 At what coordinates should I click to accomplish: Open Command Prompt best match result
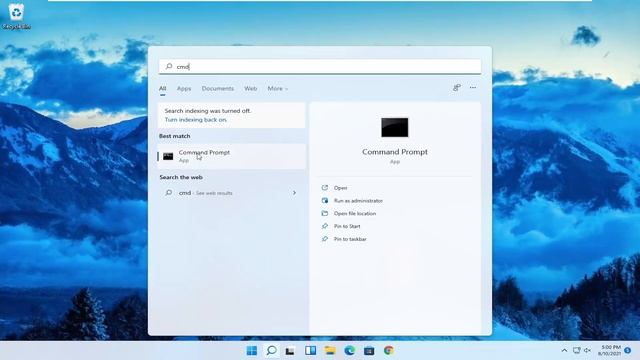[232, 156]
